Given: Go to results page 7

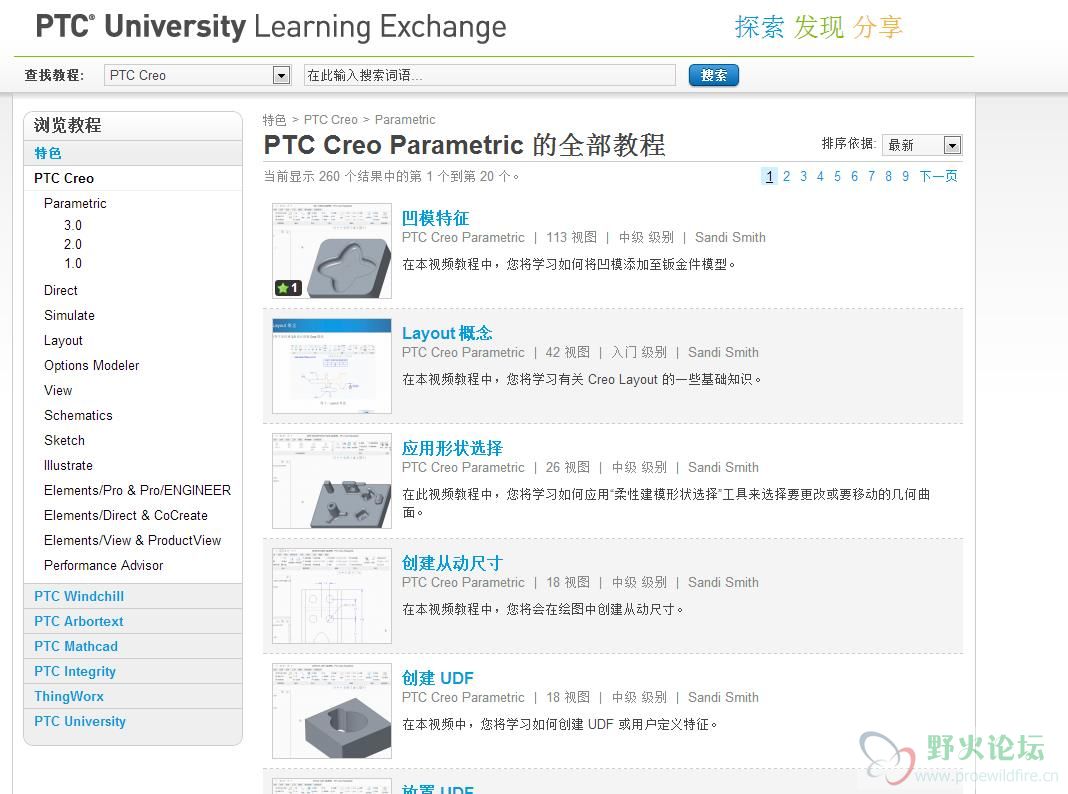Looking at the screenshot, I should [x=871, y=176].
